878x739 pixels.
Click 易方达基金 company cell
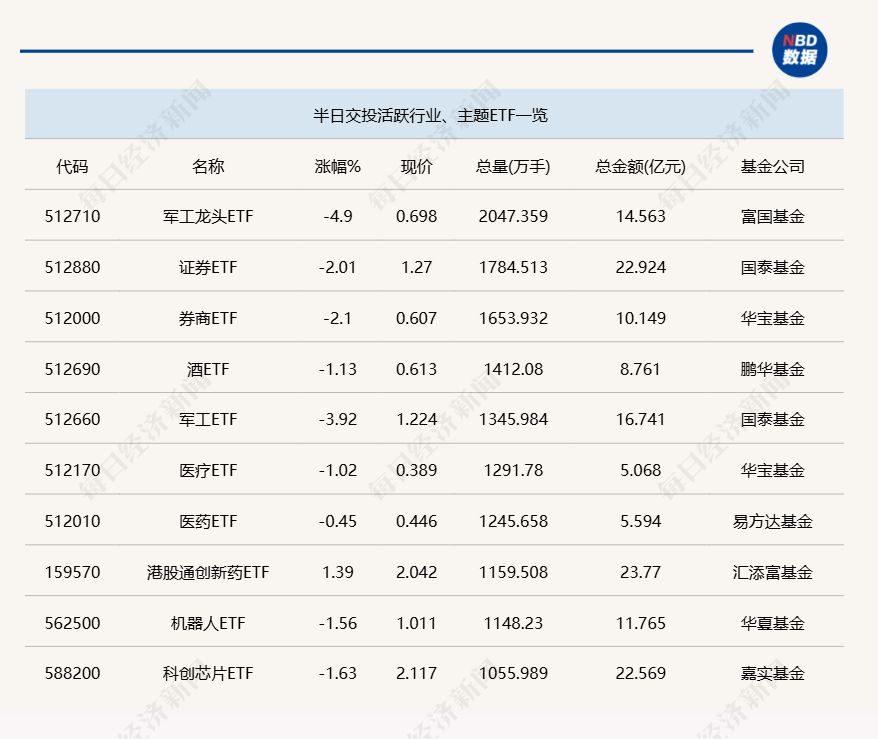coord(773,521)
